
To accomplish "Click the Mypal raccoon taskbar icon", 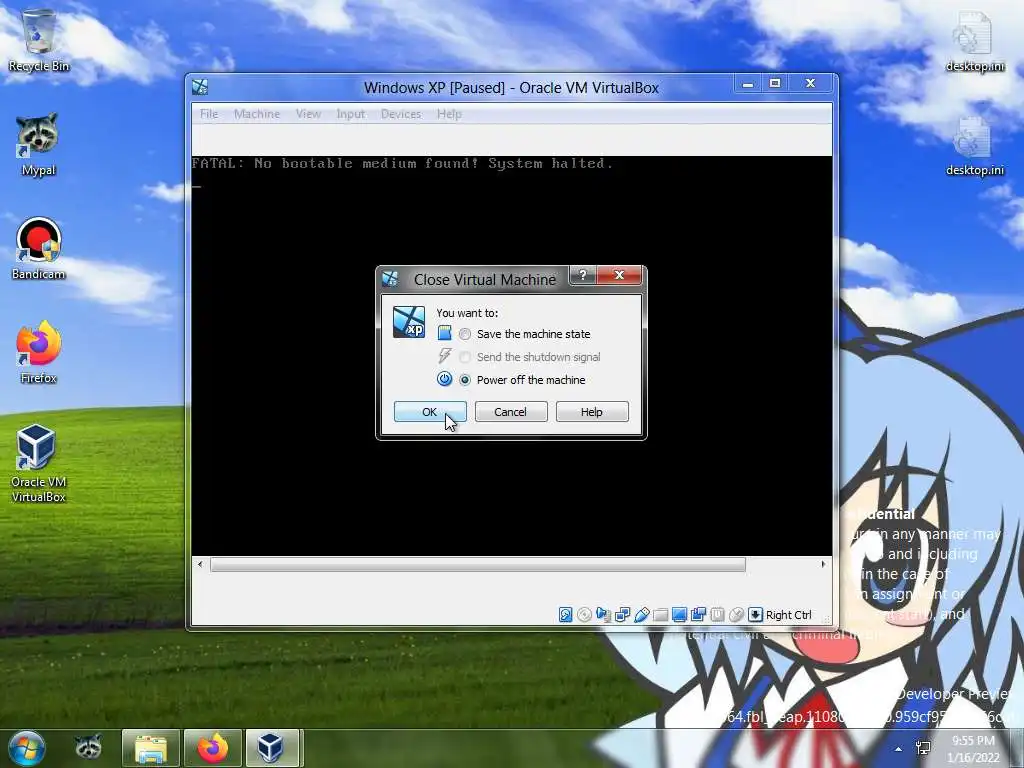I will coord(88,748).
